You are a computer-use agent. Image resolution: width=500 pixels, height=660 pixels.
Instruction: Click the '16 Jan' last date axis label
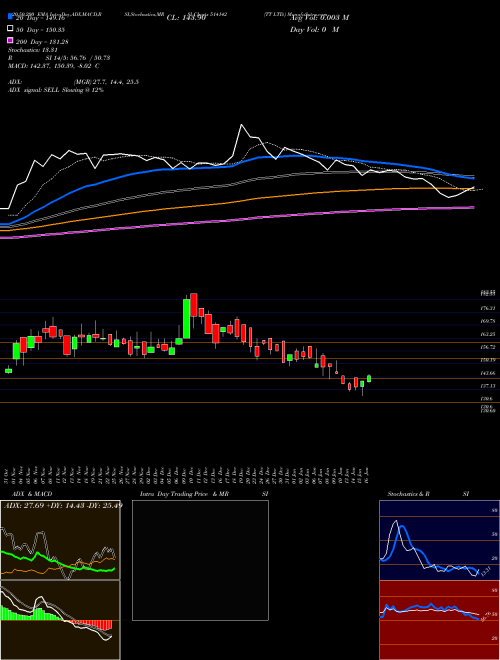(x=369, y=475)
